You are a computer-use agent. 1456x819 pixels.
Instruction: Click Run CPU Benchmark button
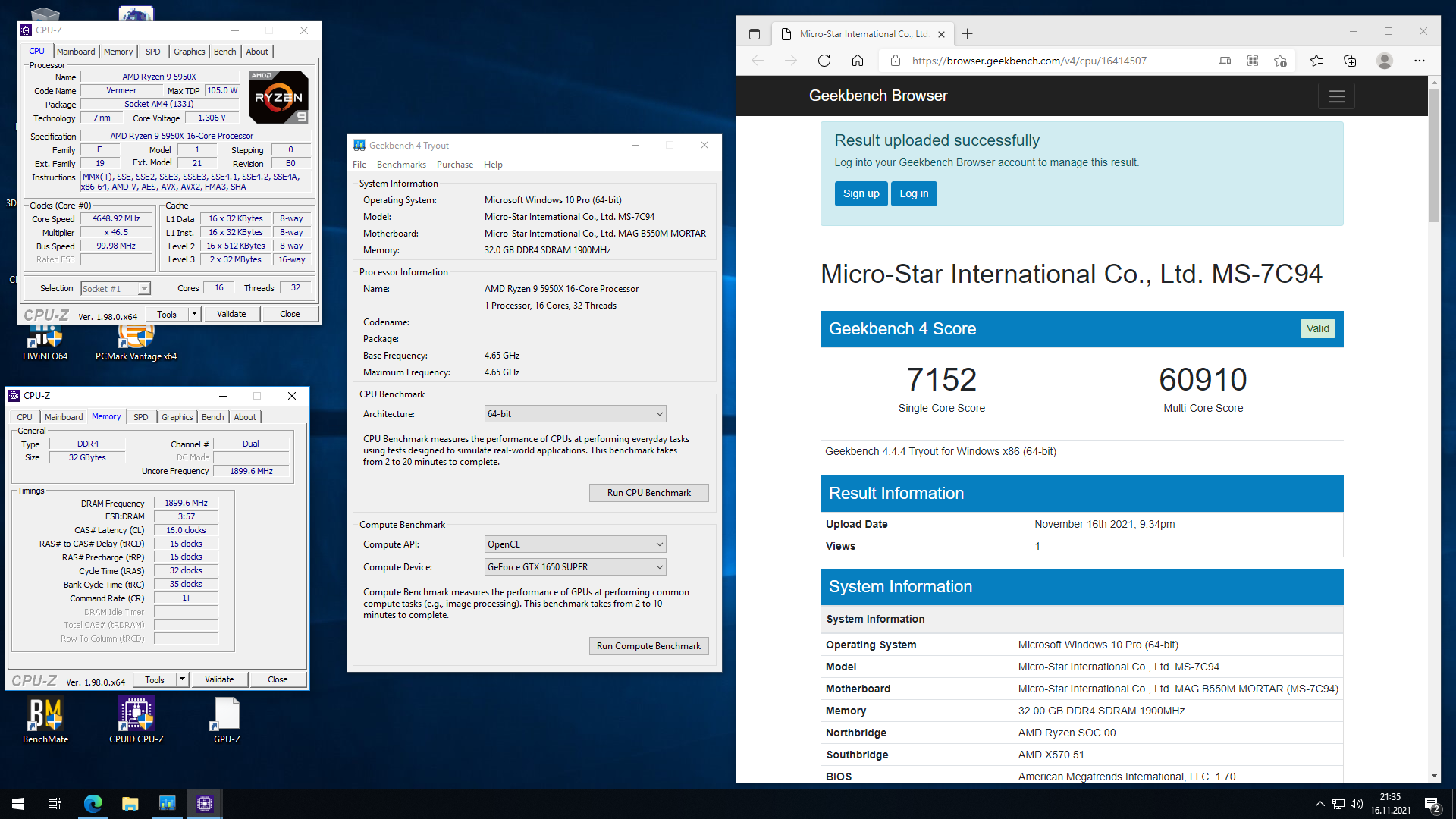point(648,493)
